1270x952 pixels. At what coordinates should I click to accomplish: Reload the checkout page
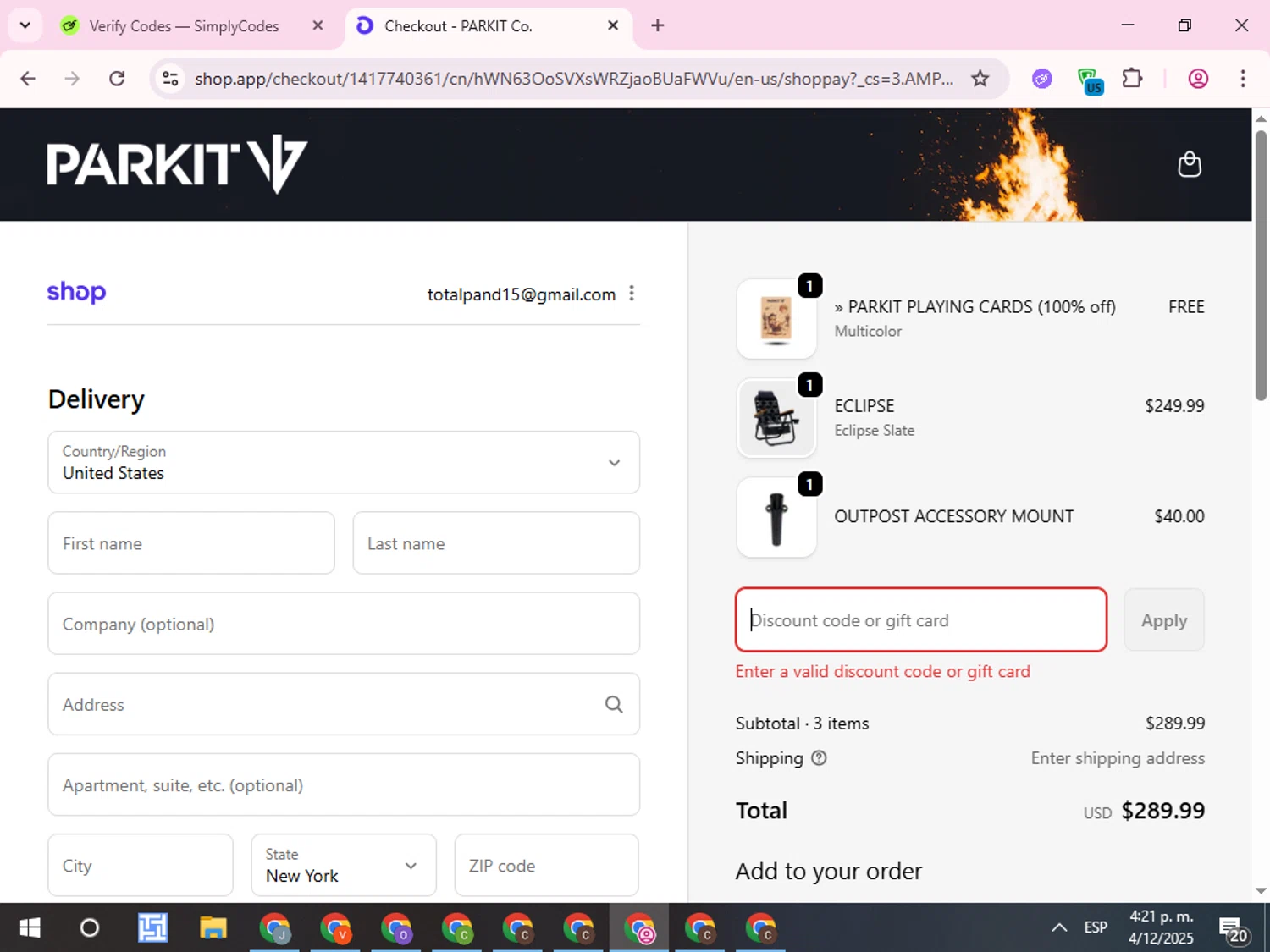point(117,79)
